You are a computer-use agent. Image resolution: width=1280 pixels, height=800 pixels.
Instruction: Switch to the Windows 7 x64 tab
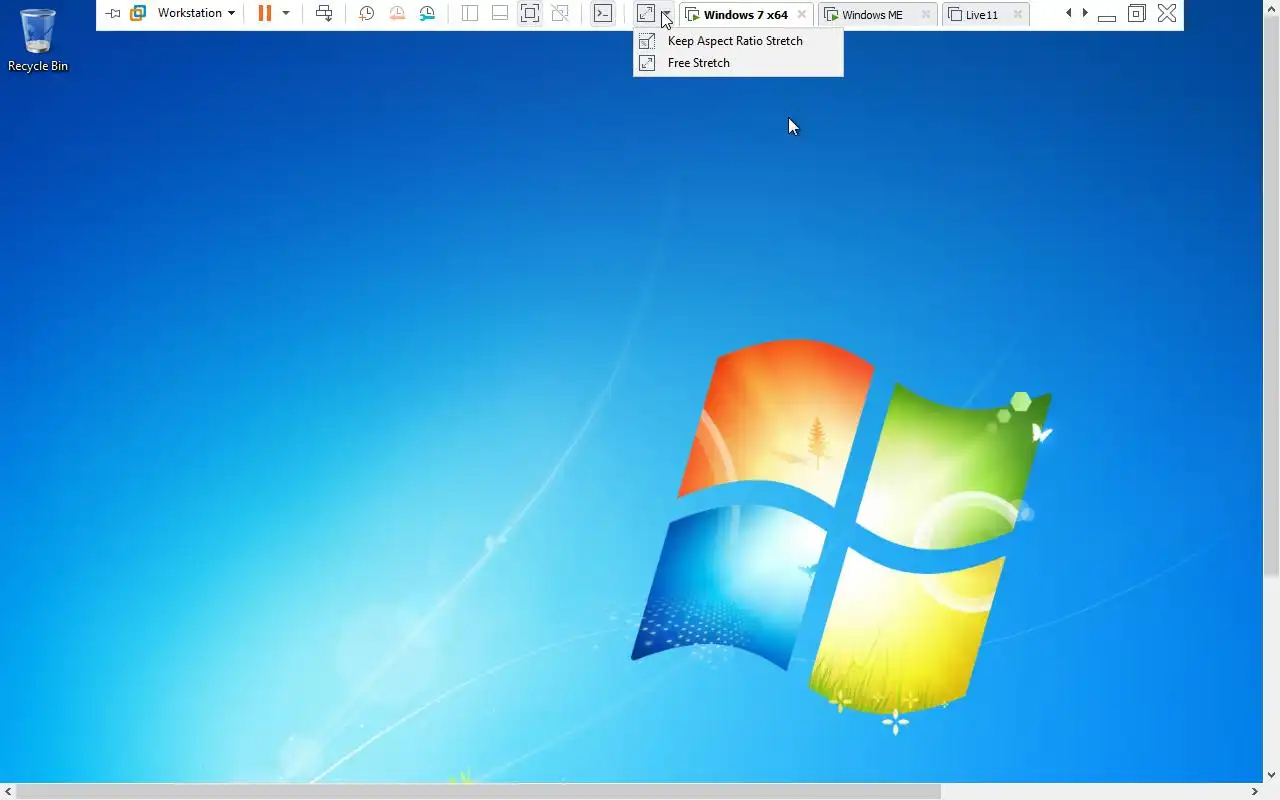tap(745, 15)
